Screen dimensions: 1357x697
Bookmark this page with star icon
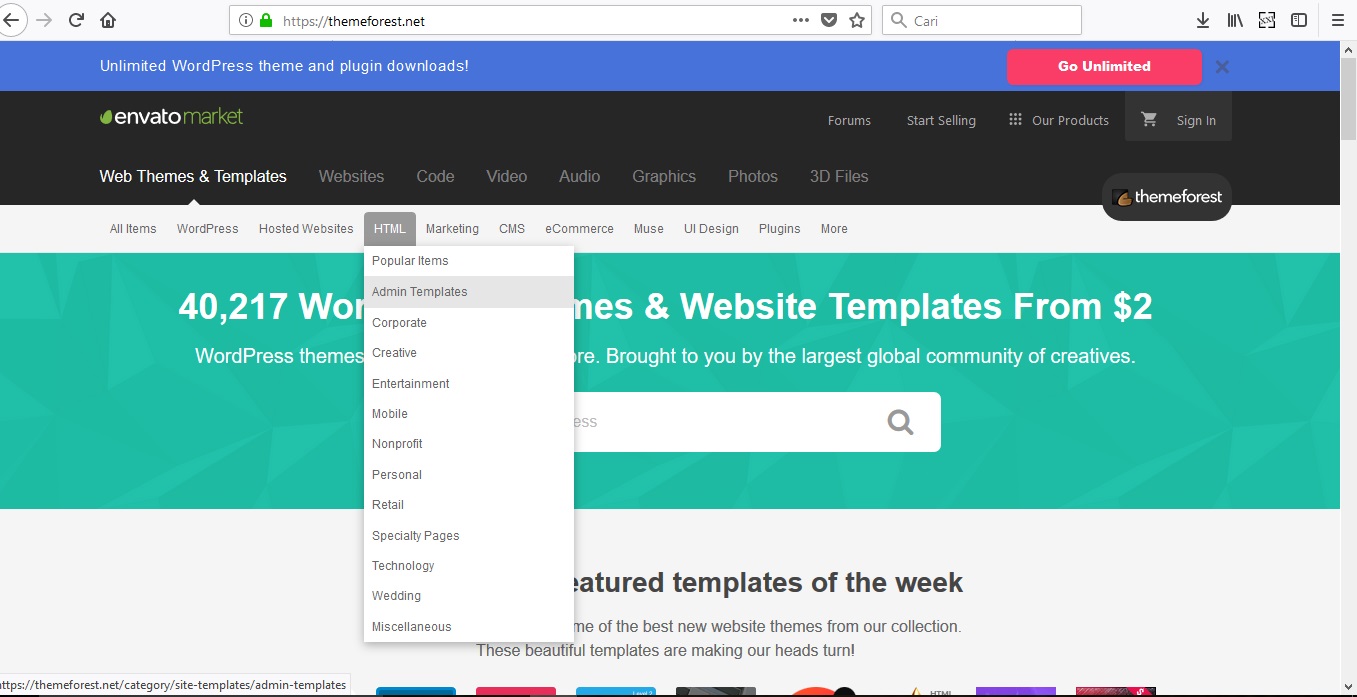click(857, 20)
